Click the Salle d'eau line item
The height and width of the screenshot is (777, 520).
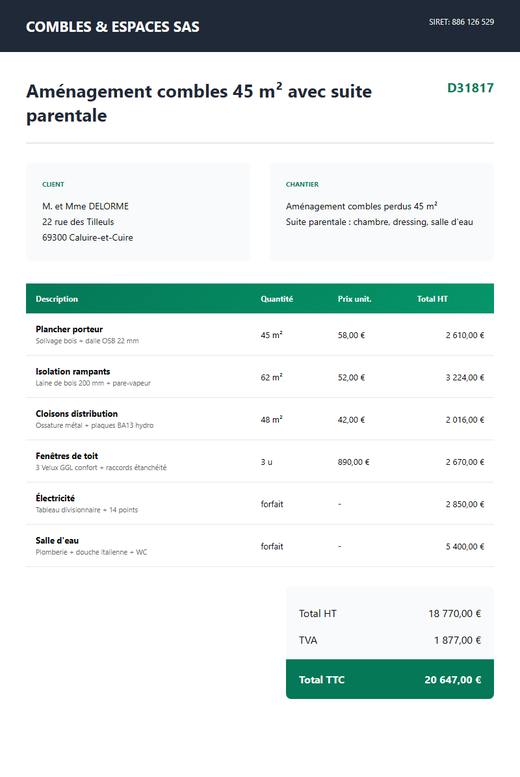coord(260,546)
